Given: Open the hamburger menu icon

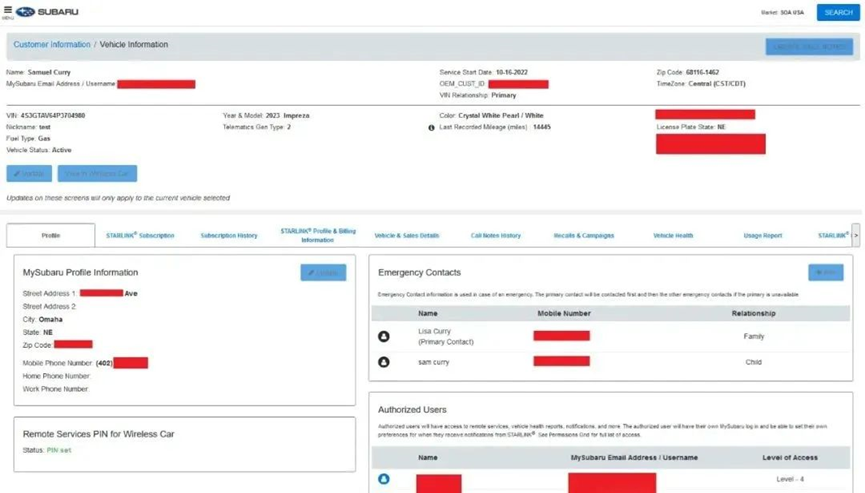Looking at the screenshot, I should point(8,10).
